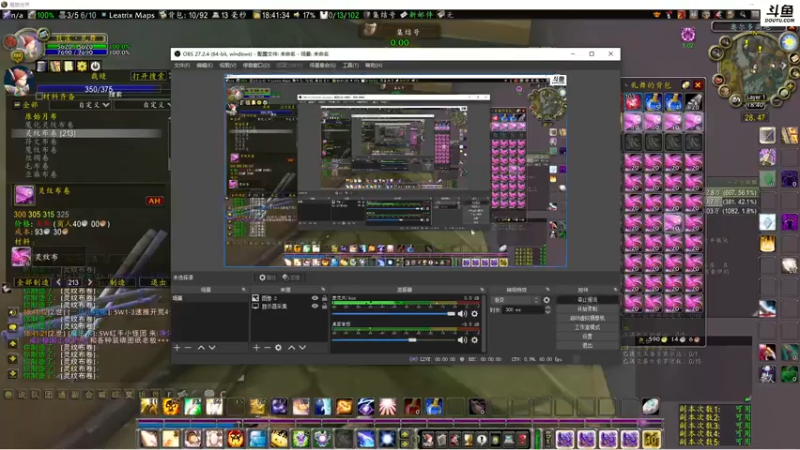This screenshot has width=800, height=450.
Task: Open OBS 帮助(H) menu
Action: click(373, 65)
